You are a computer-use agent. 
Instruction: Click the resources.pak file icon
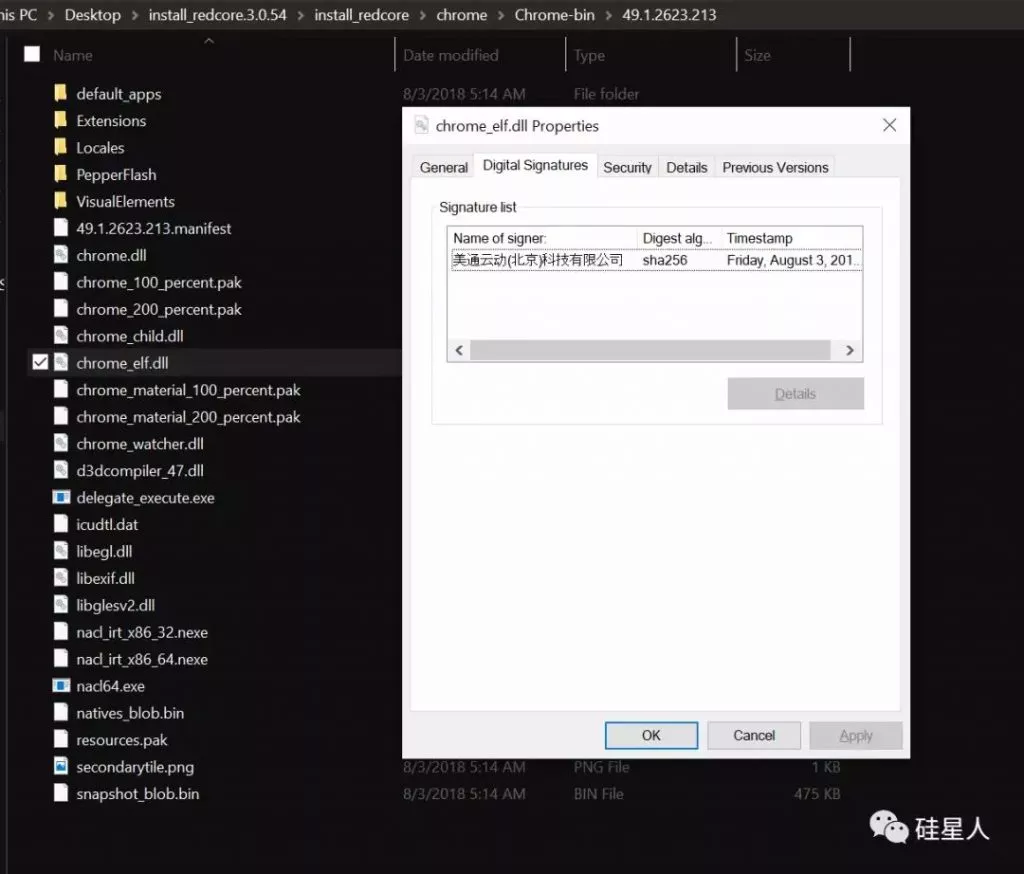pos(61,739)
